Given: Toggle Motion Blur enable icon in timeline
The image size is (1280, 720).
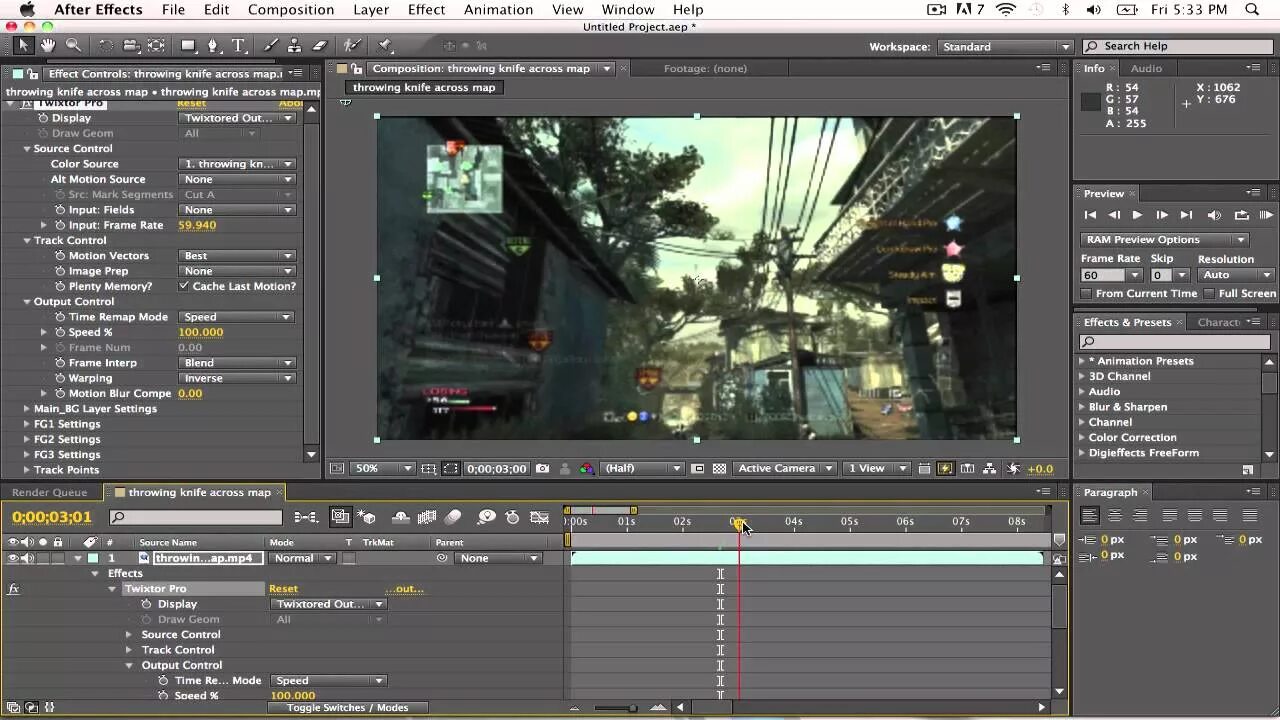Looking at the screenshot, I should 453,517.
